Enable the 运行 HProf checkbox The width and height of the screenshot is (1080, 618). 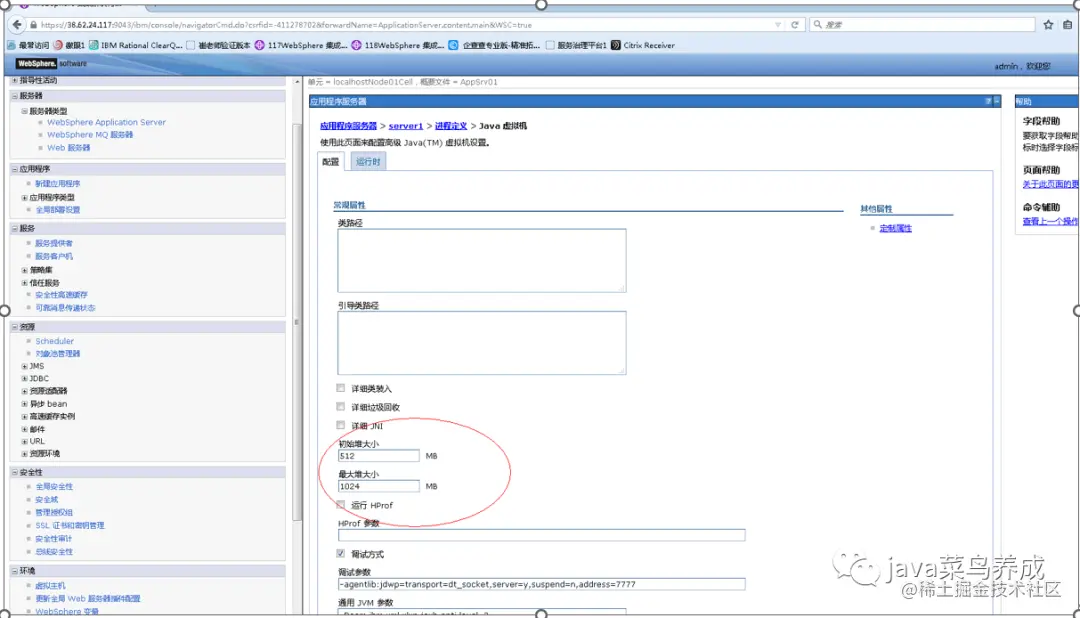341,505
